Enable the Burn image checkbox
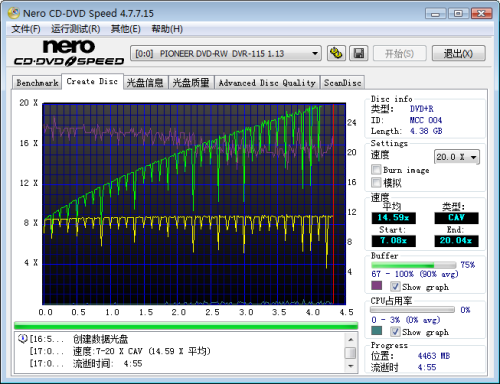The image size is (500, 384). coord(376,170)
